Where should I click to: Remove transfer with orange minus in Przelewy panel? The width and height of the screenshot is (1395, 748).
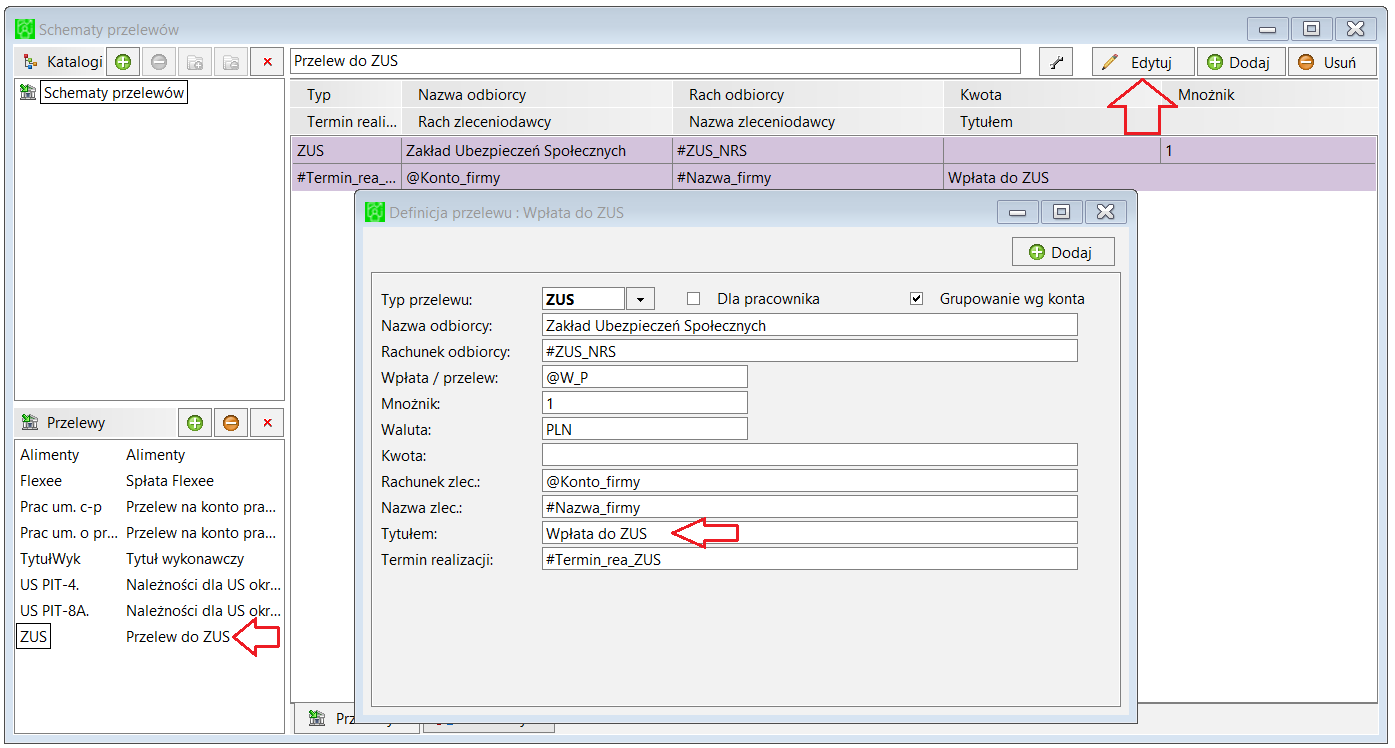click(231, 423)
